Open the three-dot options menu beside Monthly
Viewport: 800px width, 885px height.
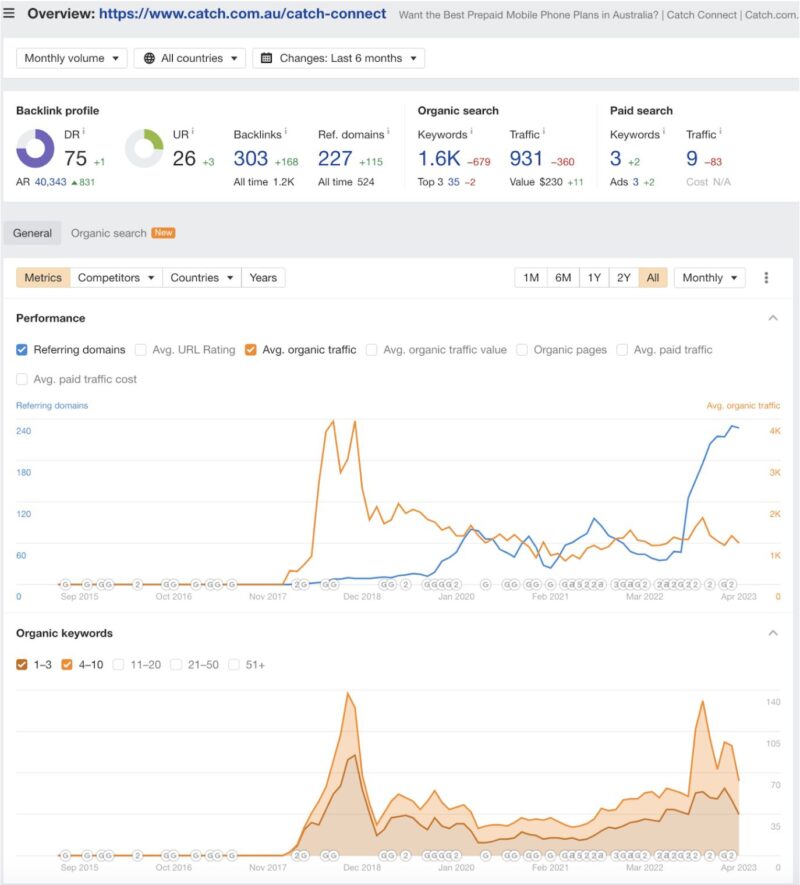coord(766,277)
